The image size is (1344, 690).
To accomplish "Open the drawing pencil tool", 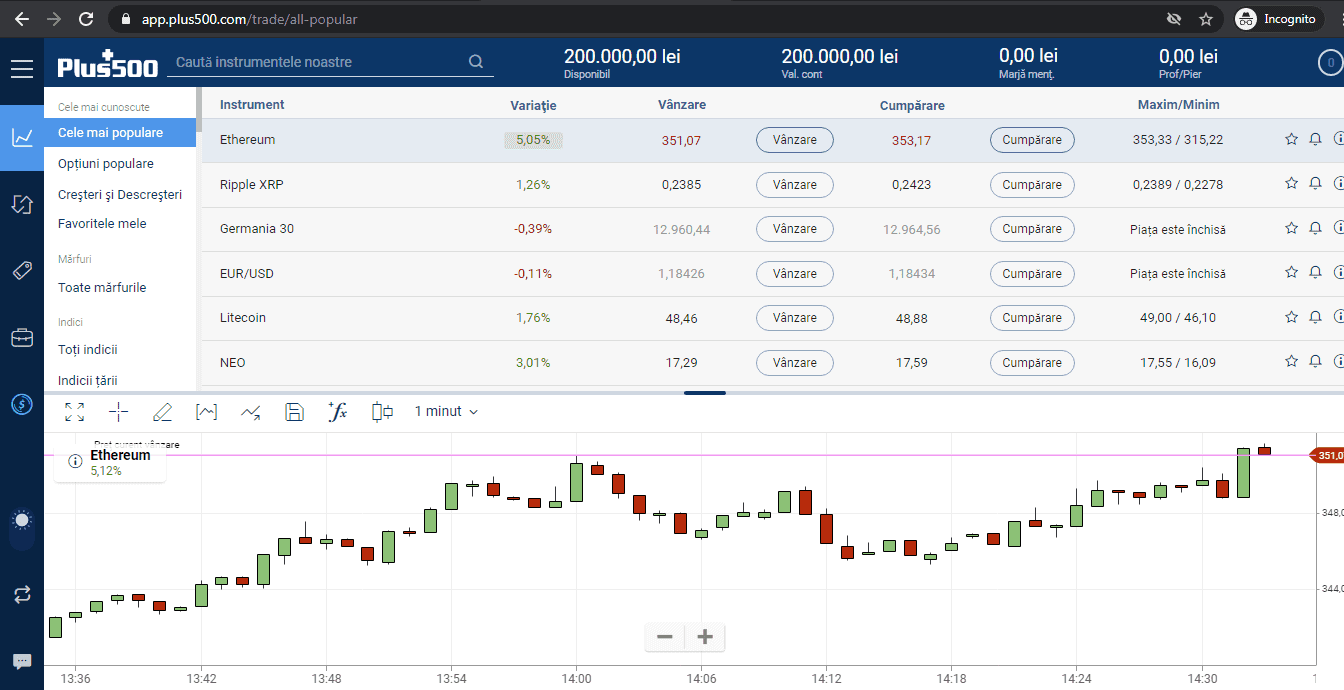I will (162, 411).
